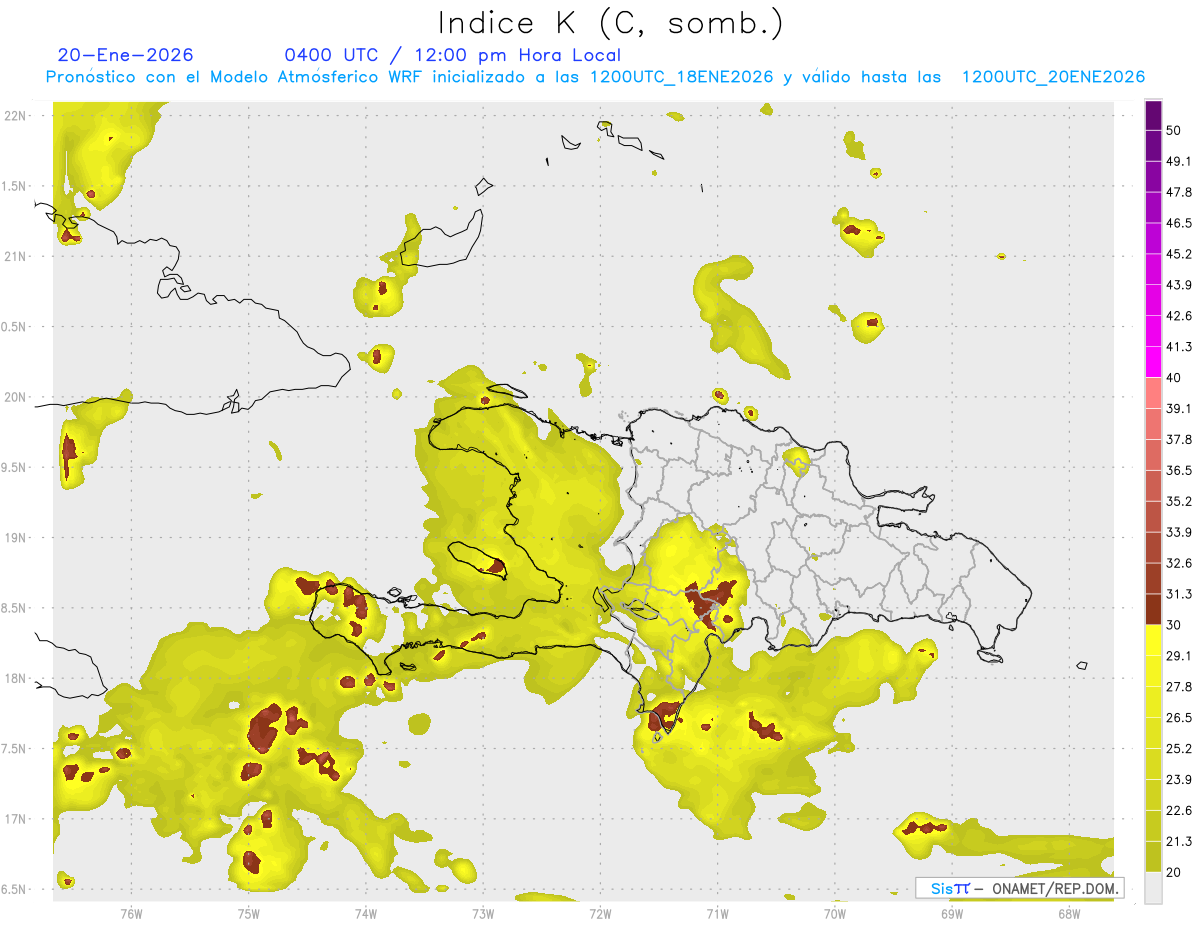1200x927 pixels.
Task: Click the '21N' latitude label
Action: point(16,256)
